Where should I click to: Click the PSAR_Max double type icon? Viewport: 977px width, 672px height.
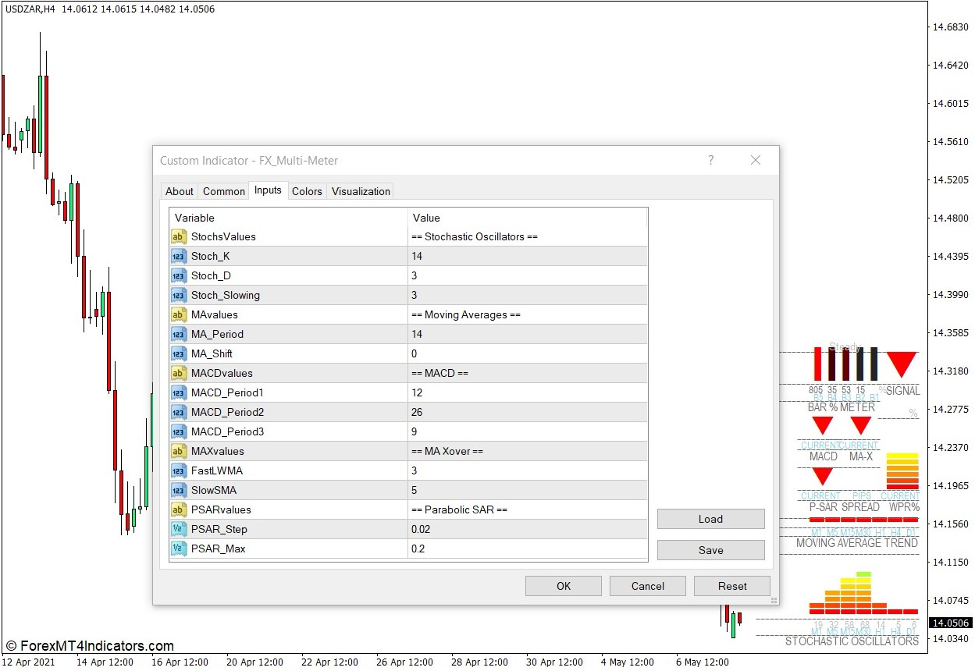point(179,548)
